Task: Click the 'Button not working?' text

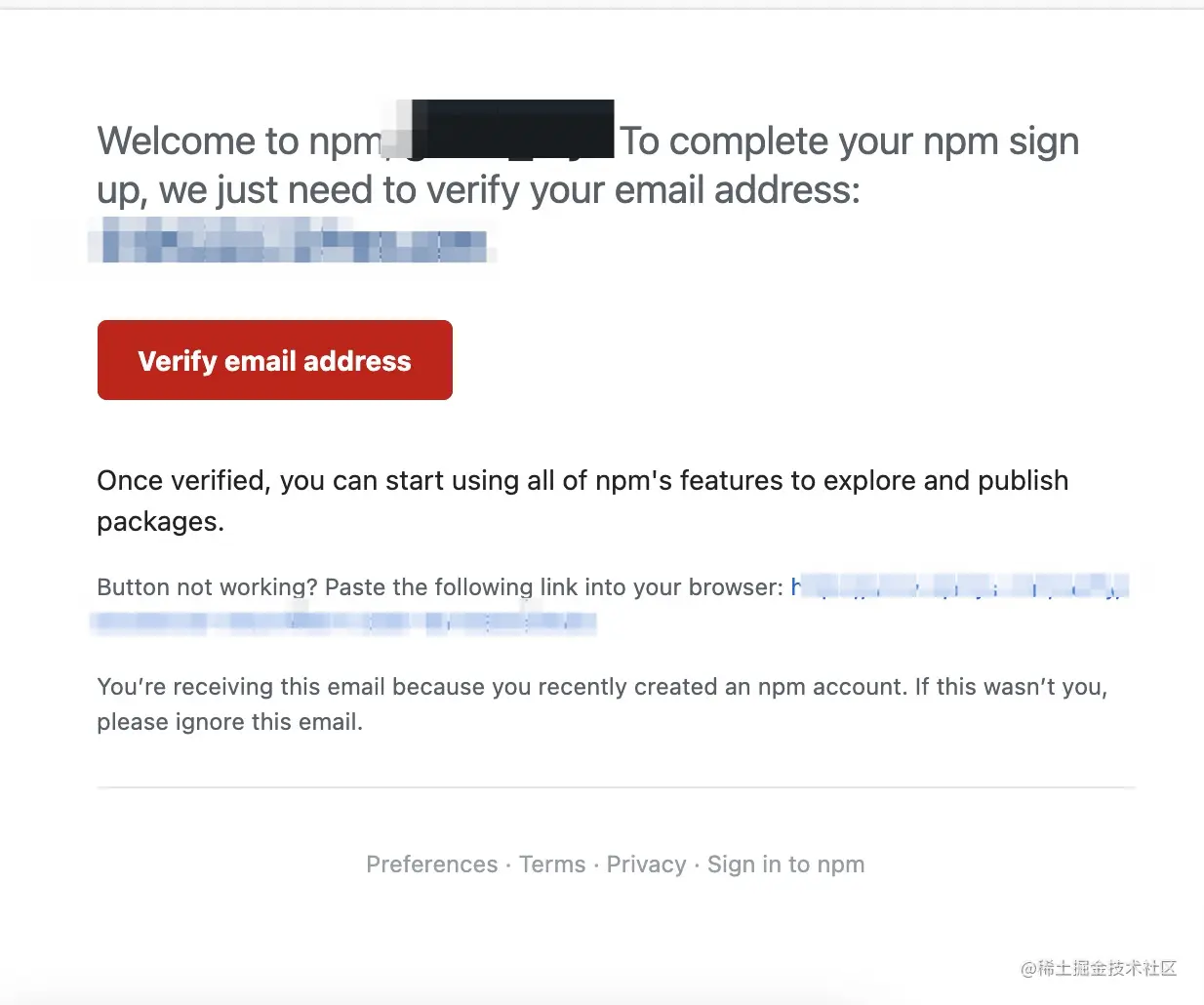Action: coord(208,587)
